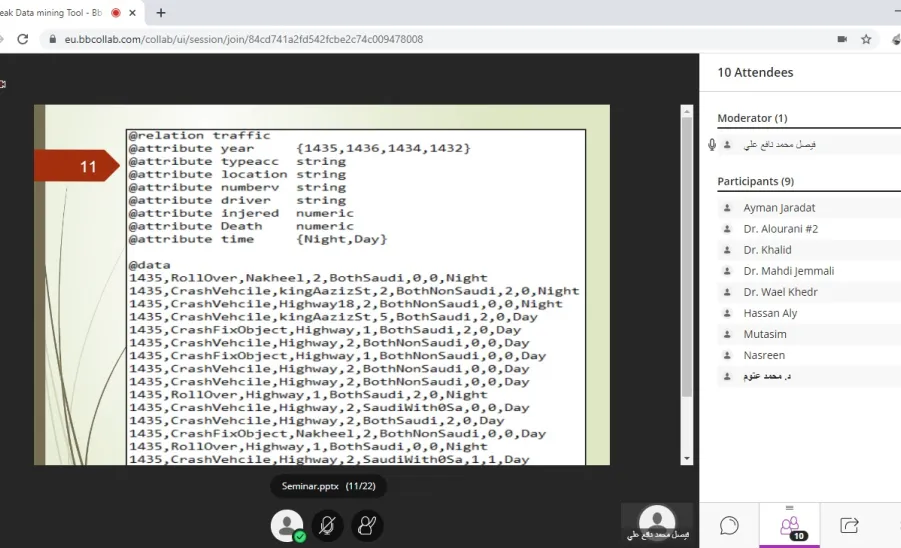
Task: Focus the eu.bbcollab.com URL field
Action: 244,39
